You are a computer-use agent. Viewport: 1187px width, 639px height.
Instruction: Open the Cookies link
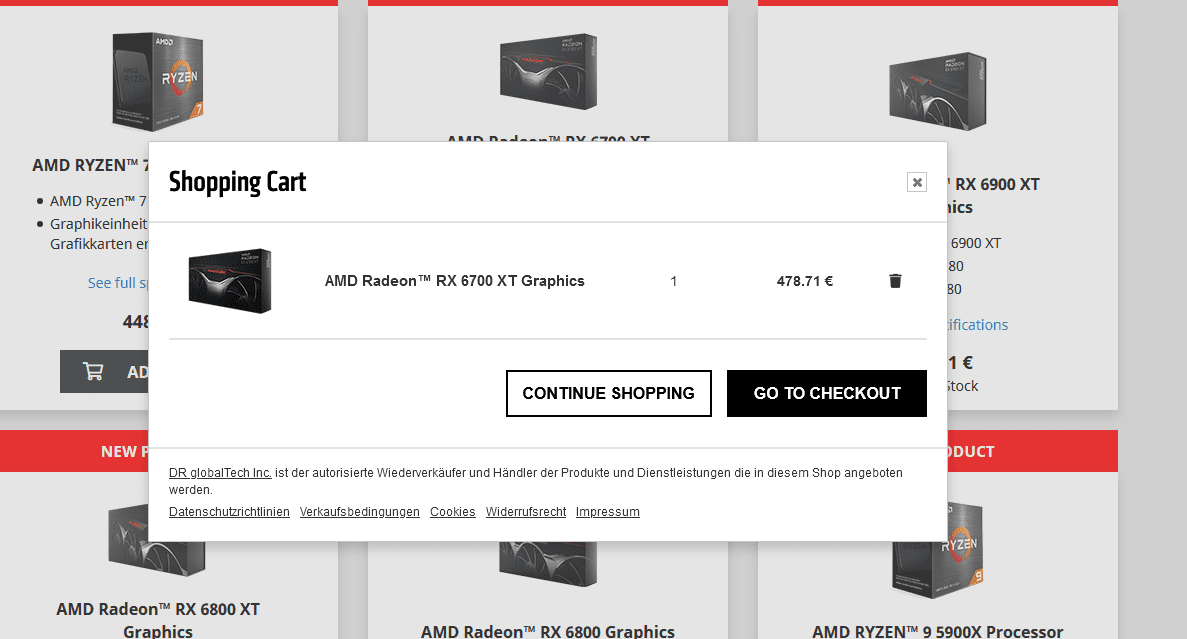(453, 512)
